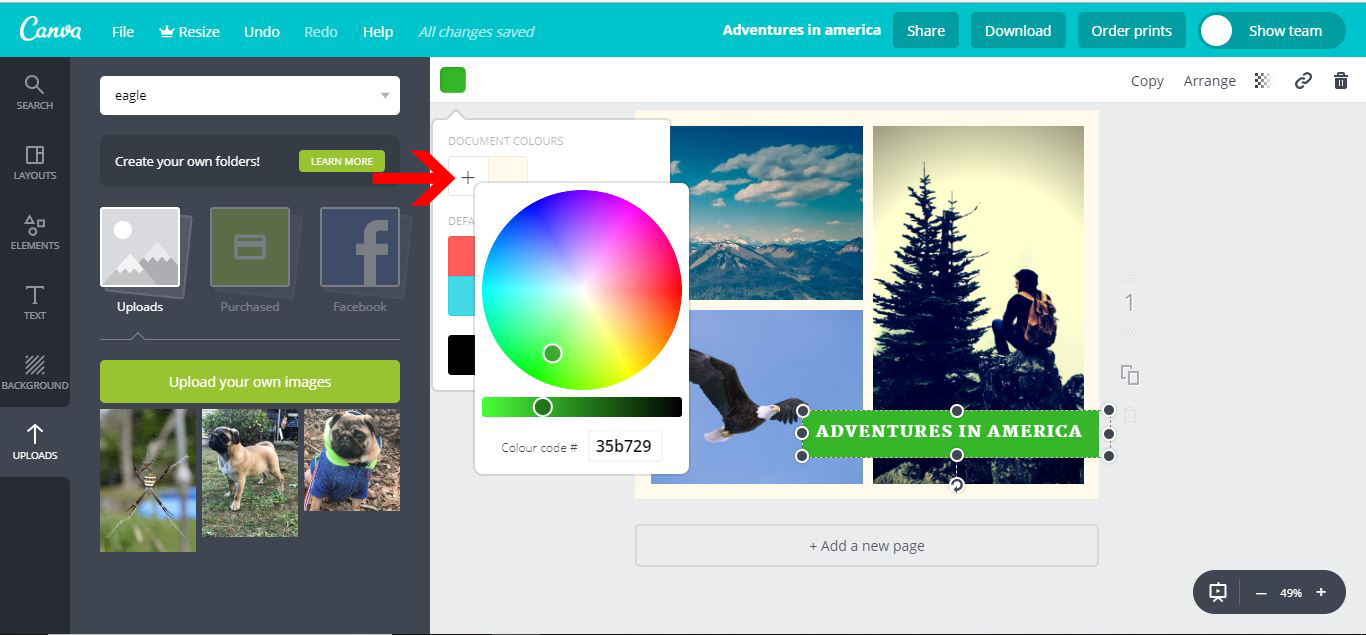Click Upload your own images

[249, 381]
